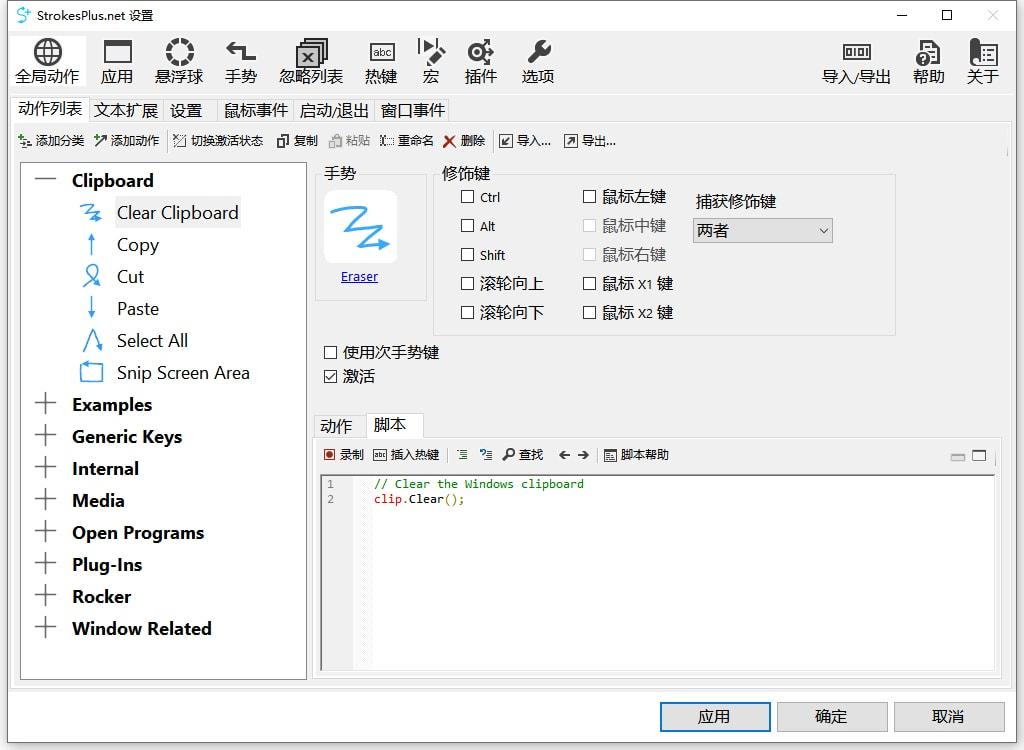Enable the Ctrl modifier checkbox
Image resolution: width=1024 pixels, height=750 pixels.
coord(466,197)
